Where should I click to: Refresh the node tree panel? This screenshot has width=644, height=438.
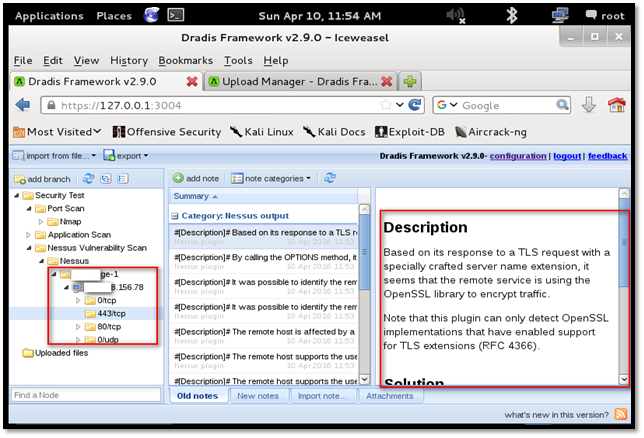pyautogui.click(x=89, y=178)
